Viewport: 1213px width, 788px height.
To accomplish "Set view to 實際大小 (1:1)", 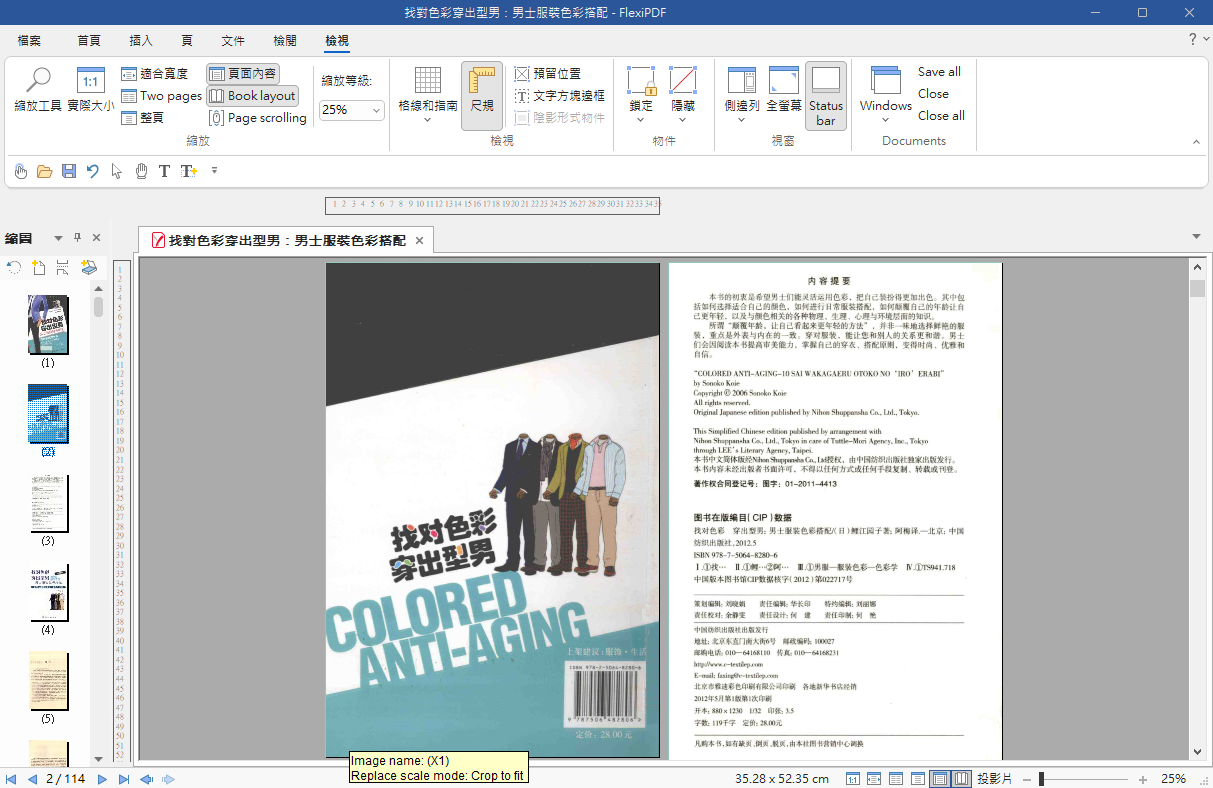I will pos(90,89).
